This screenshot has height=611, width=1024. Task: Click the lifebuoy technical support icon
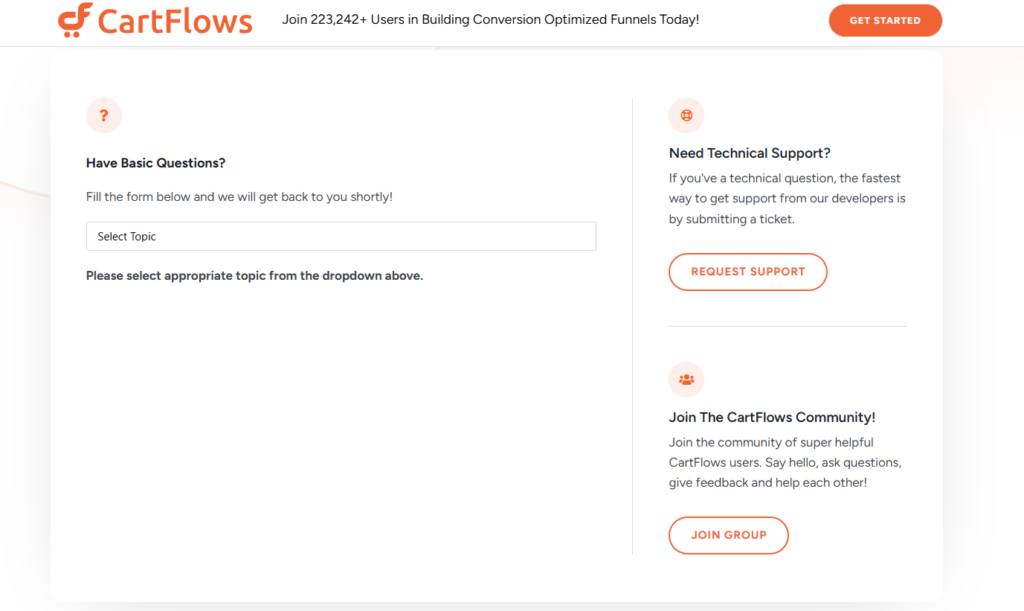click(x=686, y=115)
